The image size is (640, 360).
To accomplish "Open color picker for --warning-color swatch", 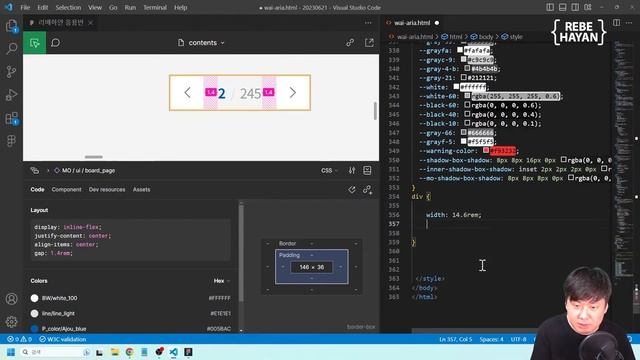I will click(486, 150).
